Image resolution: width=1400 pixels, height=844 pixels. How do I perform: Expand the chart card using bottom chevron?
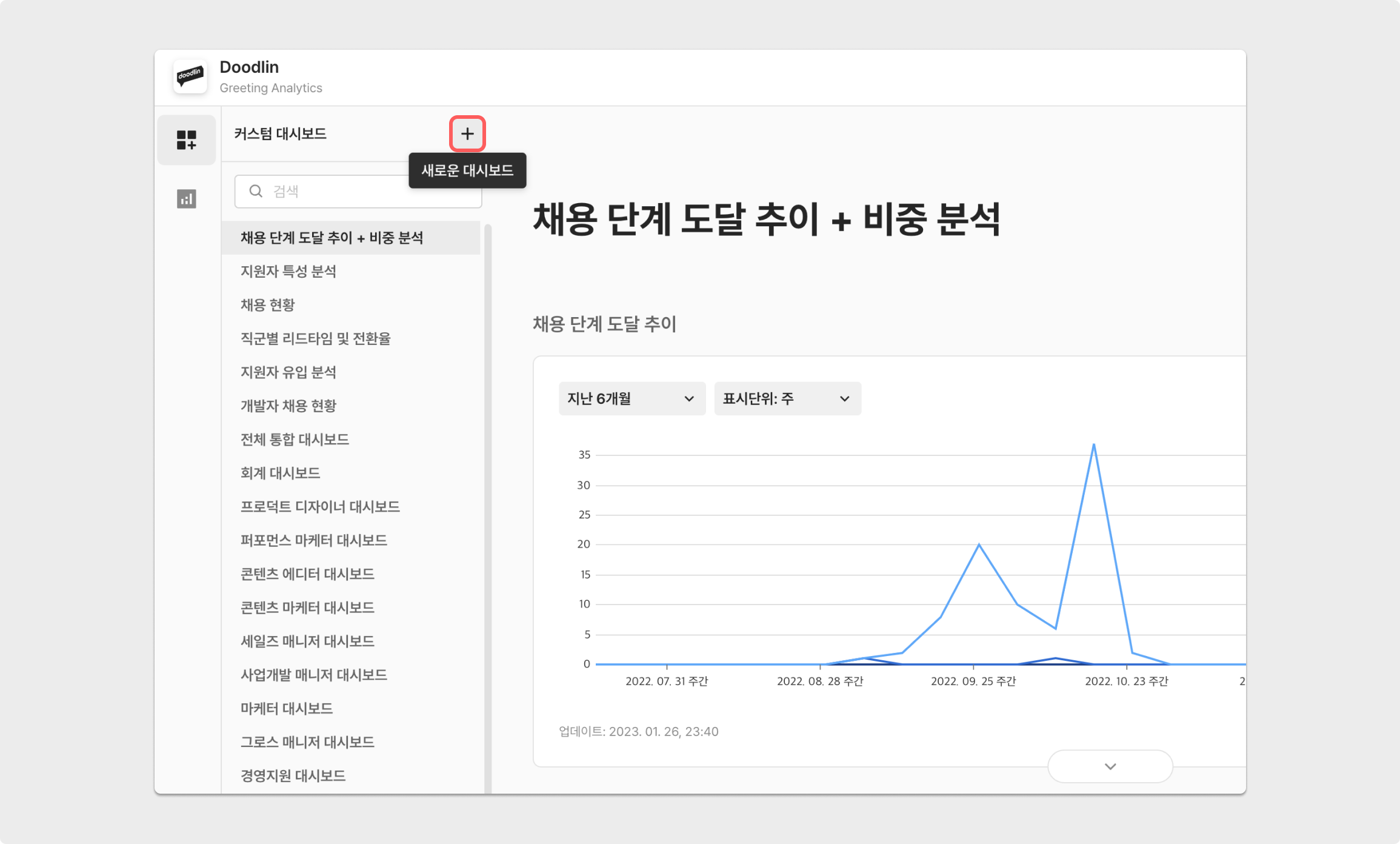pos(1110,766)
